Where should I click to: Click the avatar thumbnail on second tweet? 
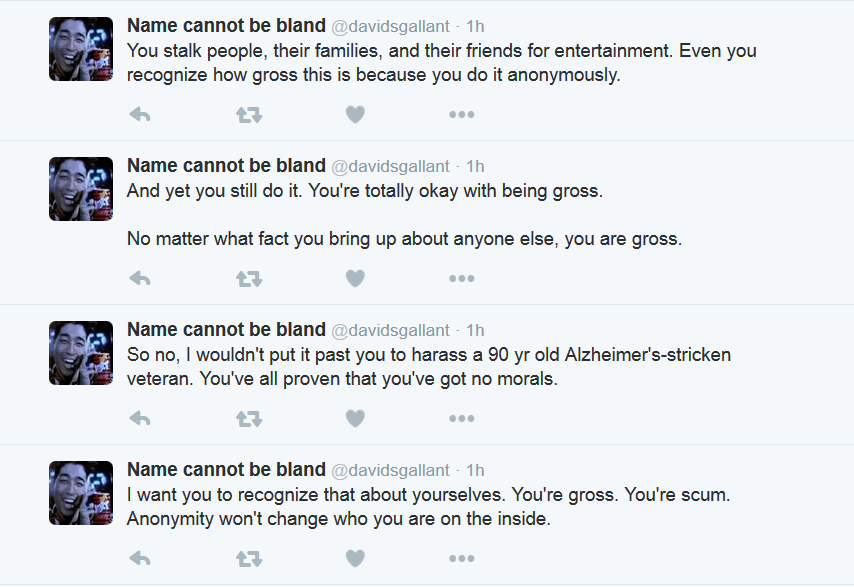[81, 189]
